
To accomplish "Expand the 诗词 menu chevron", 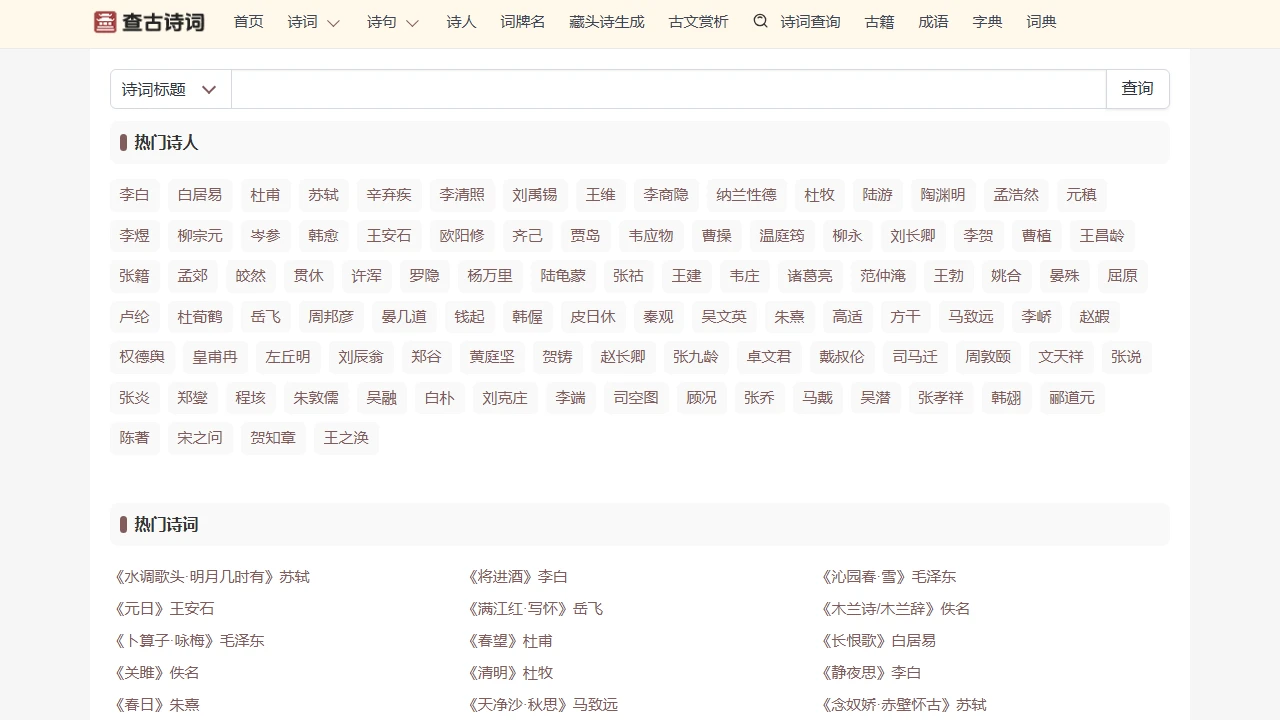I will click(x=334, y=23).
